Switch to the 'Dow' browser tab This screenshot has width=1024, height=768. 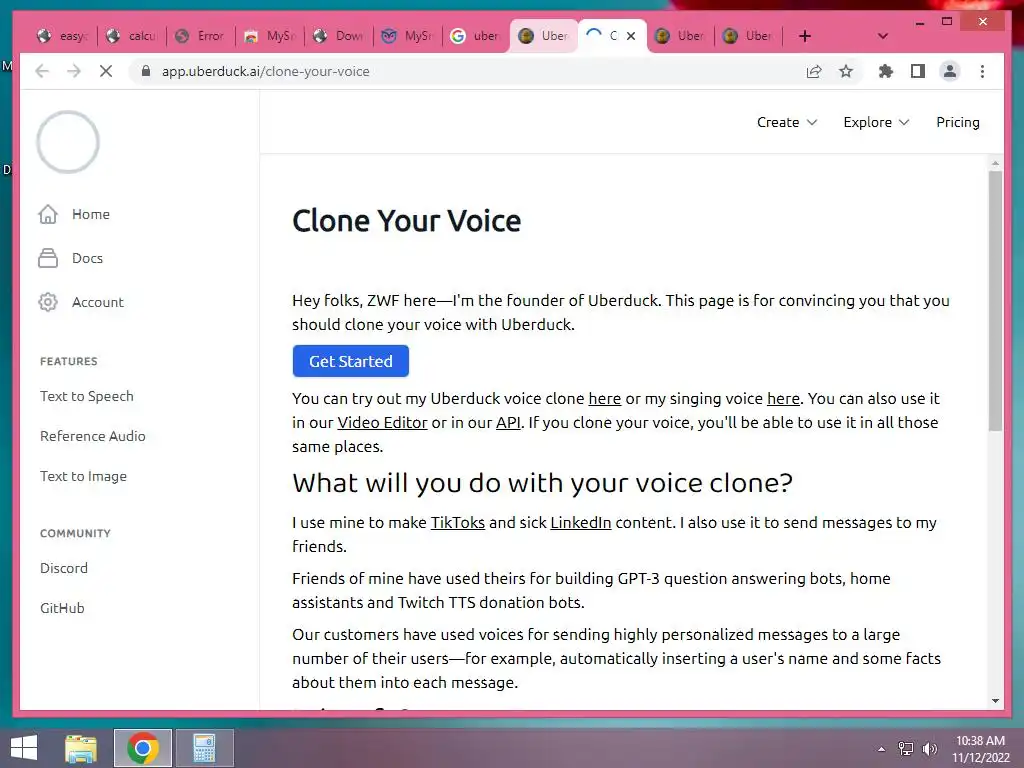click(339, 36)
